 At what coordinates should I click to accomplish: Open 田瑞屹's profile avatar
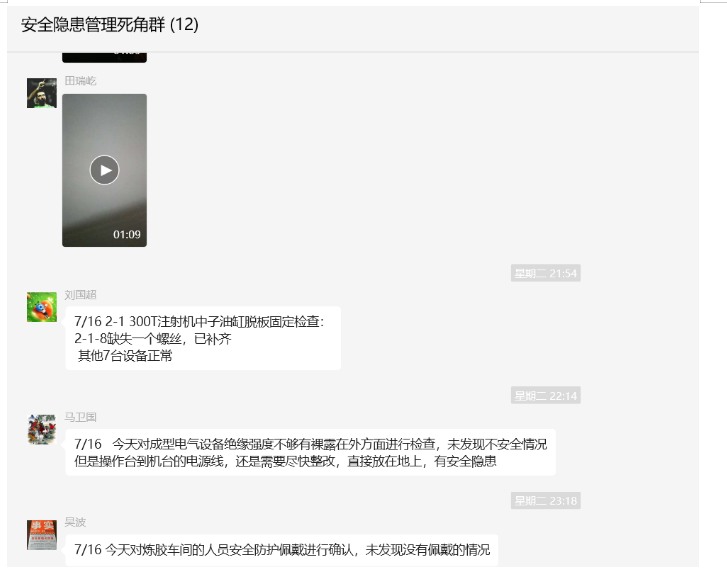coord(42,93)
